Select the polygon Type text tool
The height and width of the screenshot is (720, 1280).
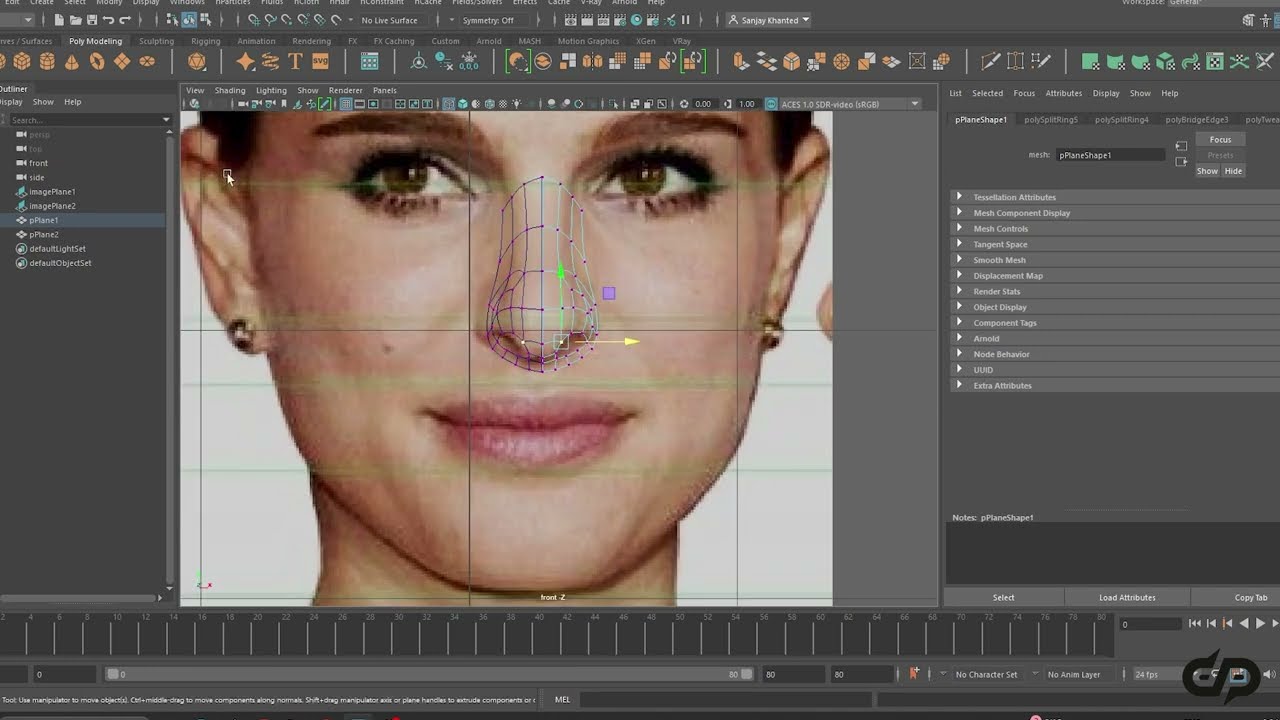pyautogui.click(x=295, y=61)
